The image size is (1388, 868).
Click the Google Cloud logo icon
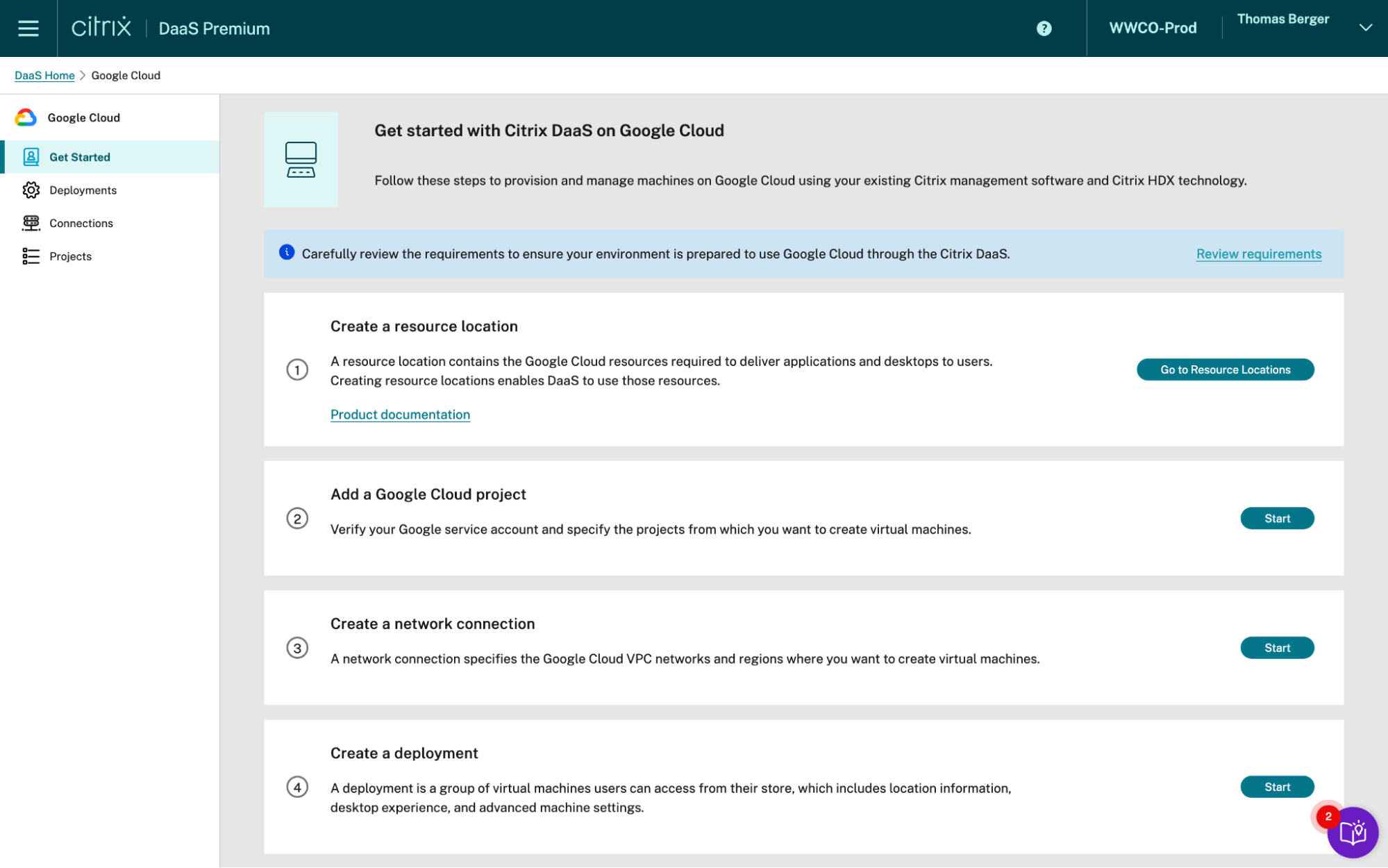pos(26,117)
